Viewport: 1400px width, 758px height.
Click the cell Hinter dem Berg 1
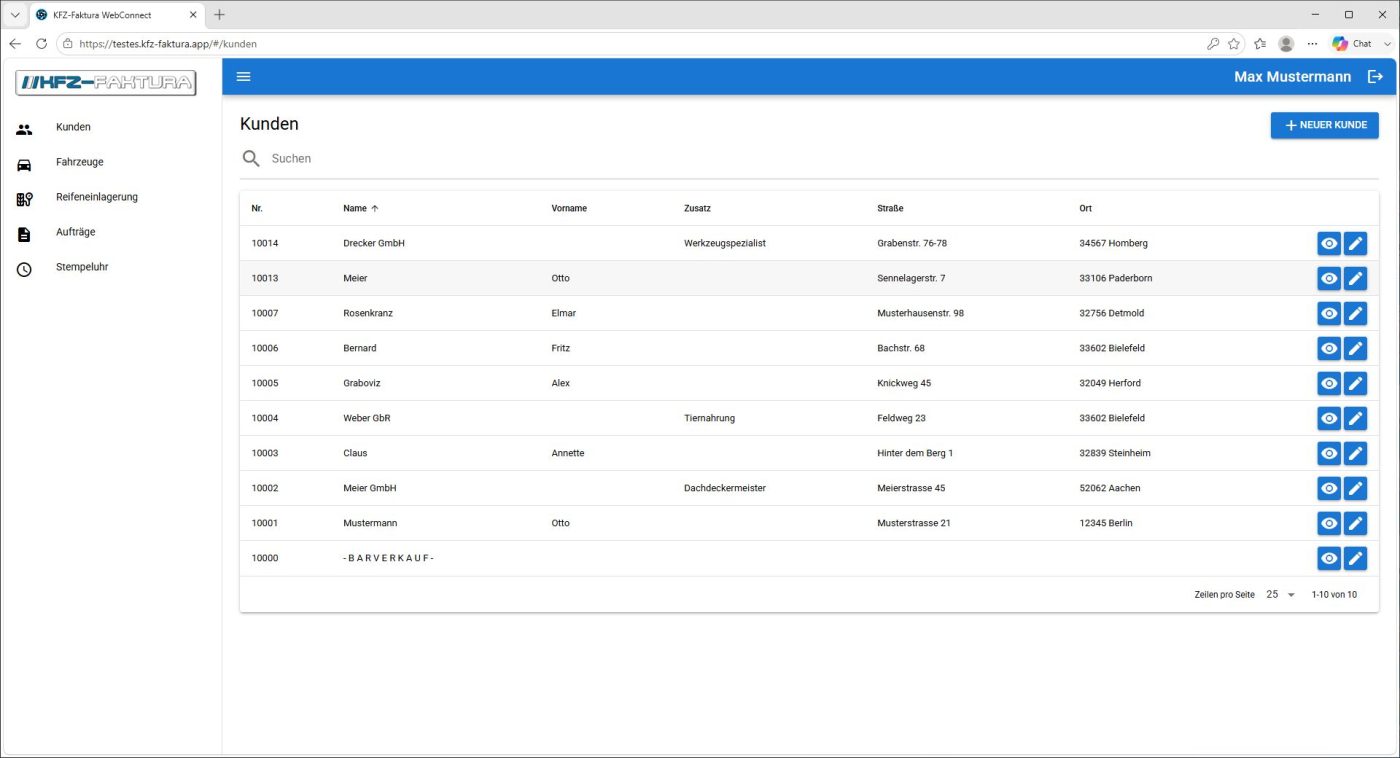tap(915, 453)
